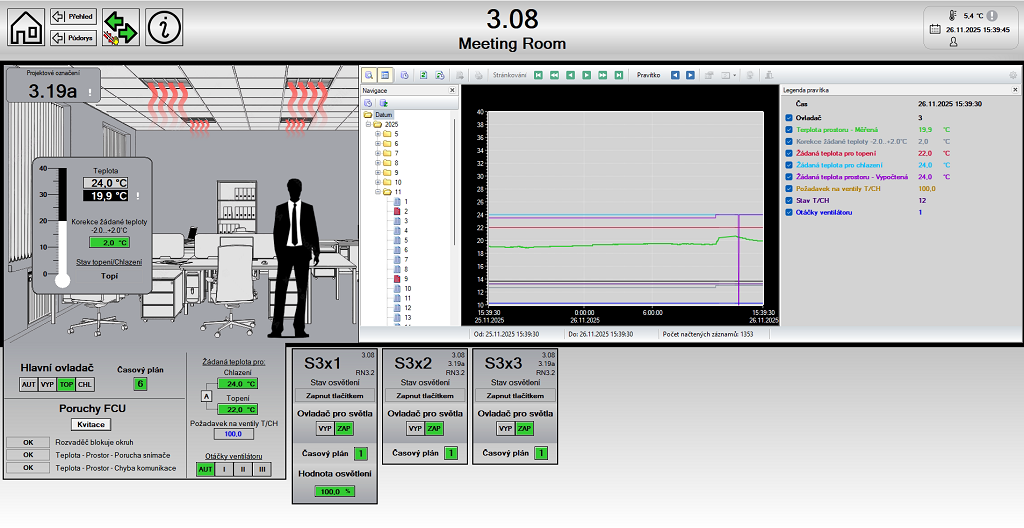Go to the home screen icon
The image size is (1024, 528).
[27, 27]
